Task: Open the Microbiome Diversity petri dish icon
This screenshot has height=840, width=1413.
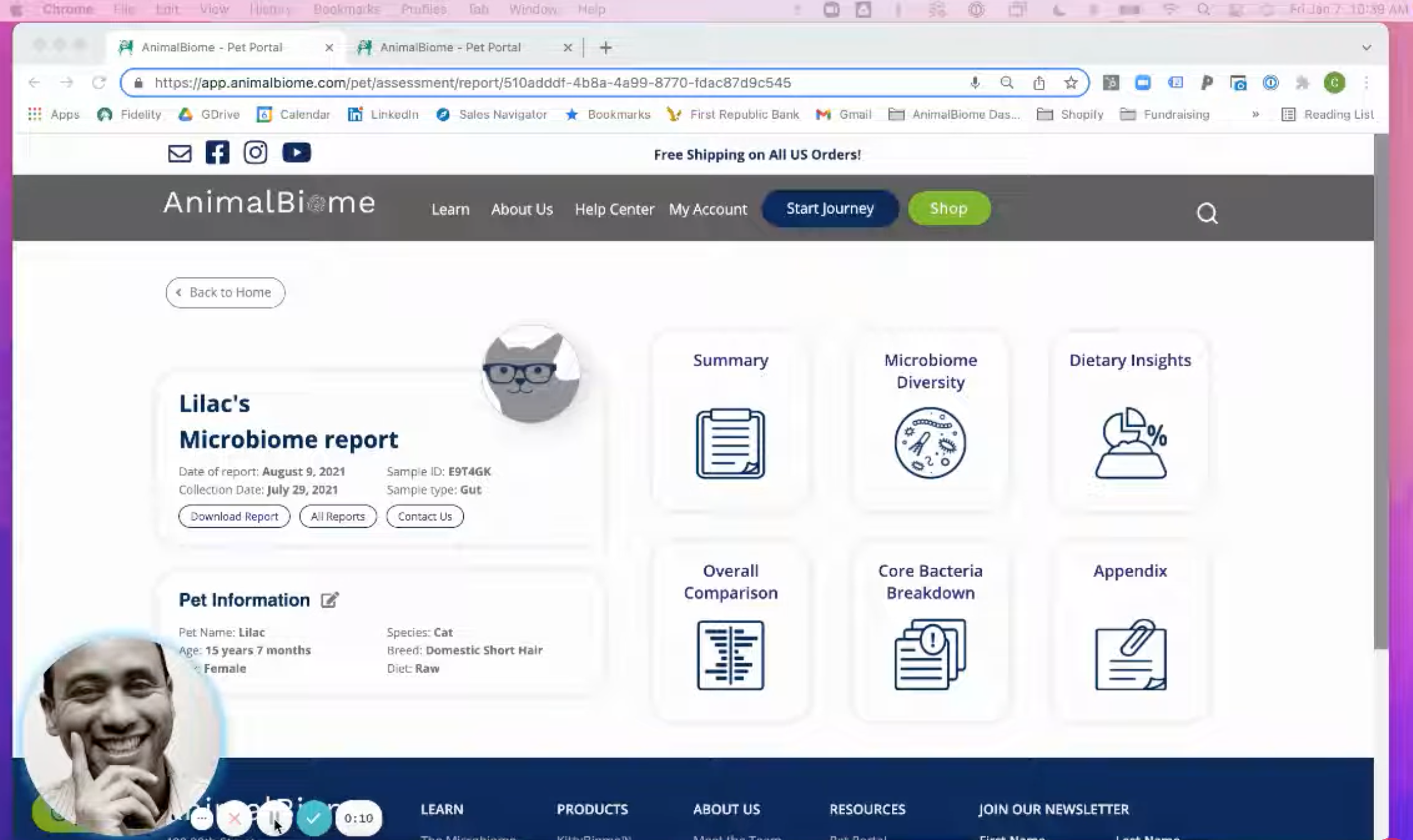Action: tap(930, 442)
